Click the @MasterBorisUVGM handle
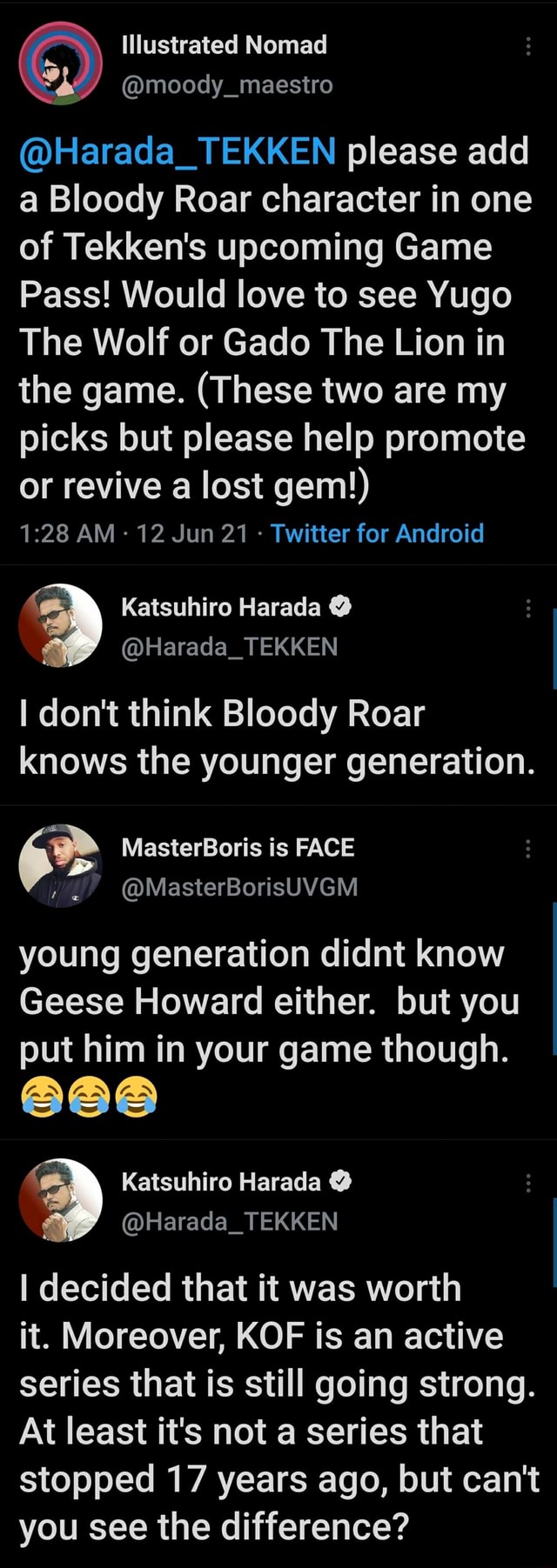This screenshot has width=557, height=1568. coord(239,887)
